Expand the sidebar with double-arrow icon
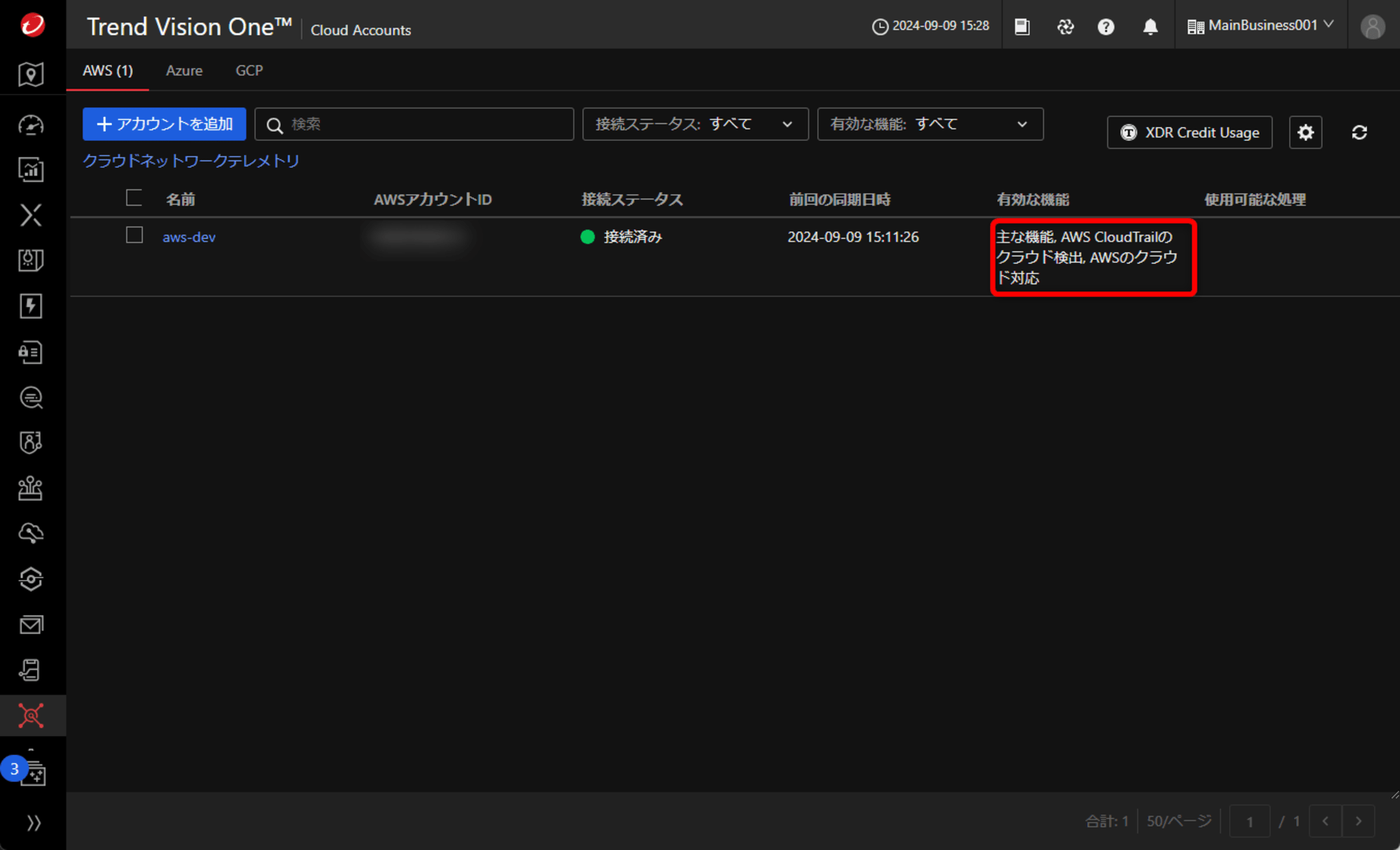The width and height of the screenshot is (1400, 850). click(33, 823)
